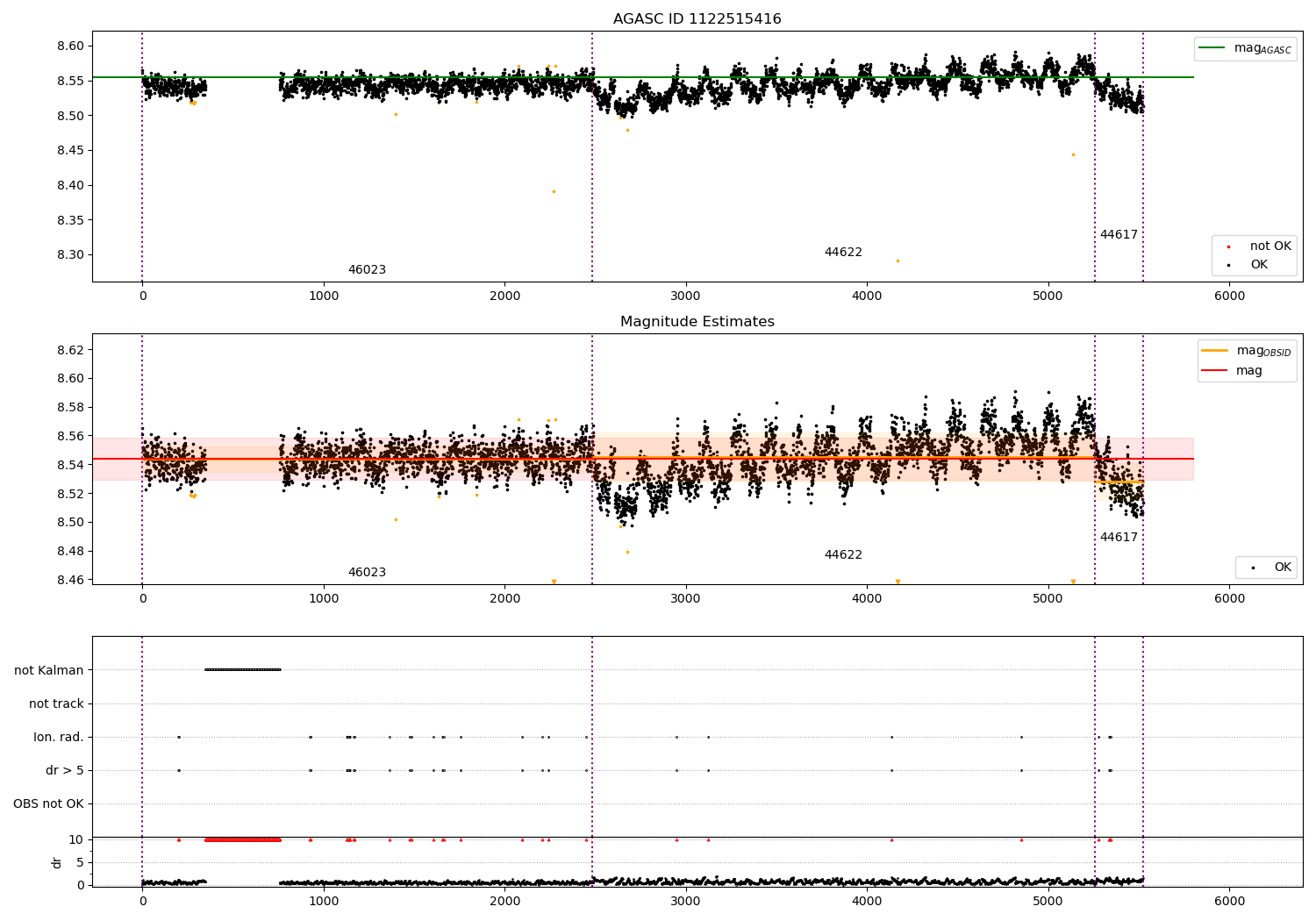Click the '5' tick on the dr axis
The width and height of the screenshot is (1316, 921).
pos(81,862)
